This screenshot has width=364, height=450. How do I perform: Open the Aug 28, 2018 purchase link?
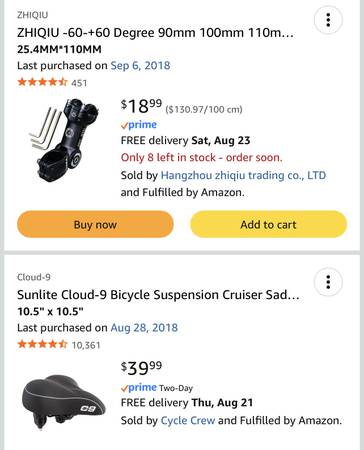tap(144, 328)
